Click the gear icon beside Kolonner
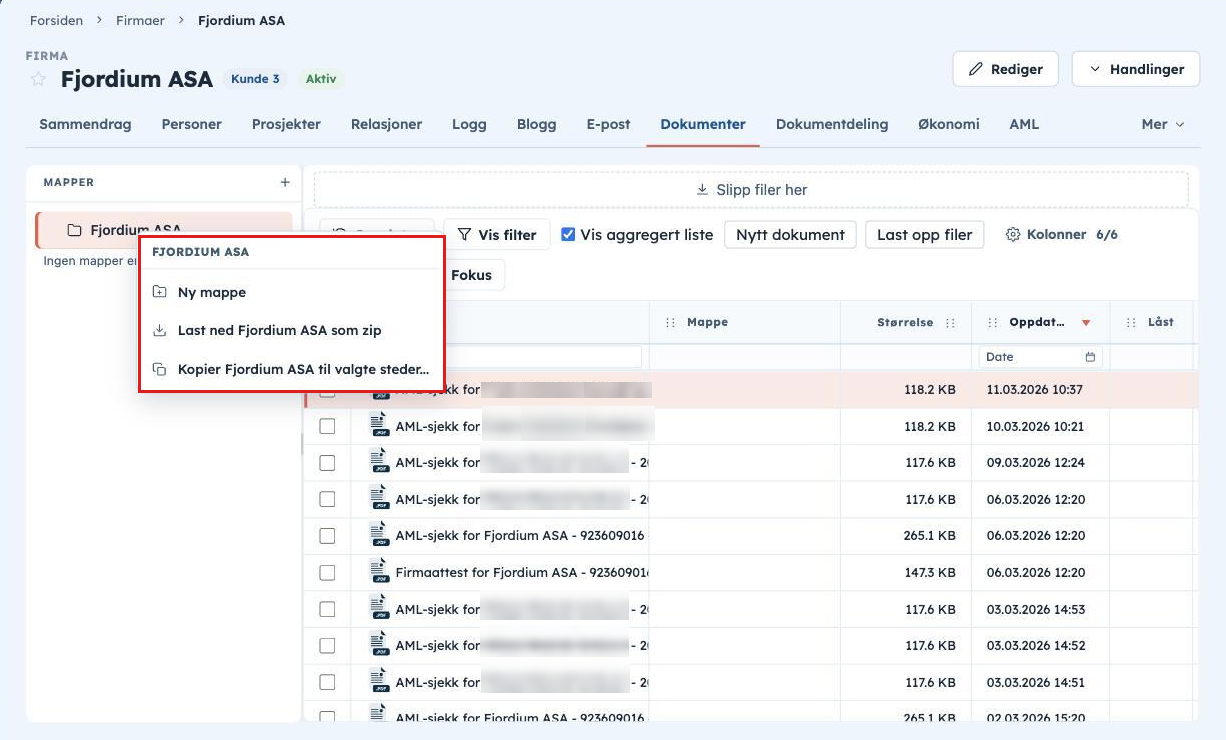This screenshot has width=1226, height=740. coord(1012,234)
